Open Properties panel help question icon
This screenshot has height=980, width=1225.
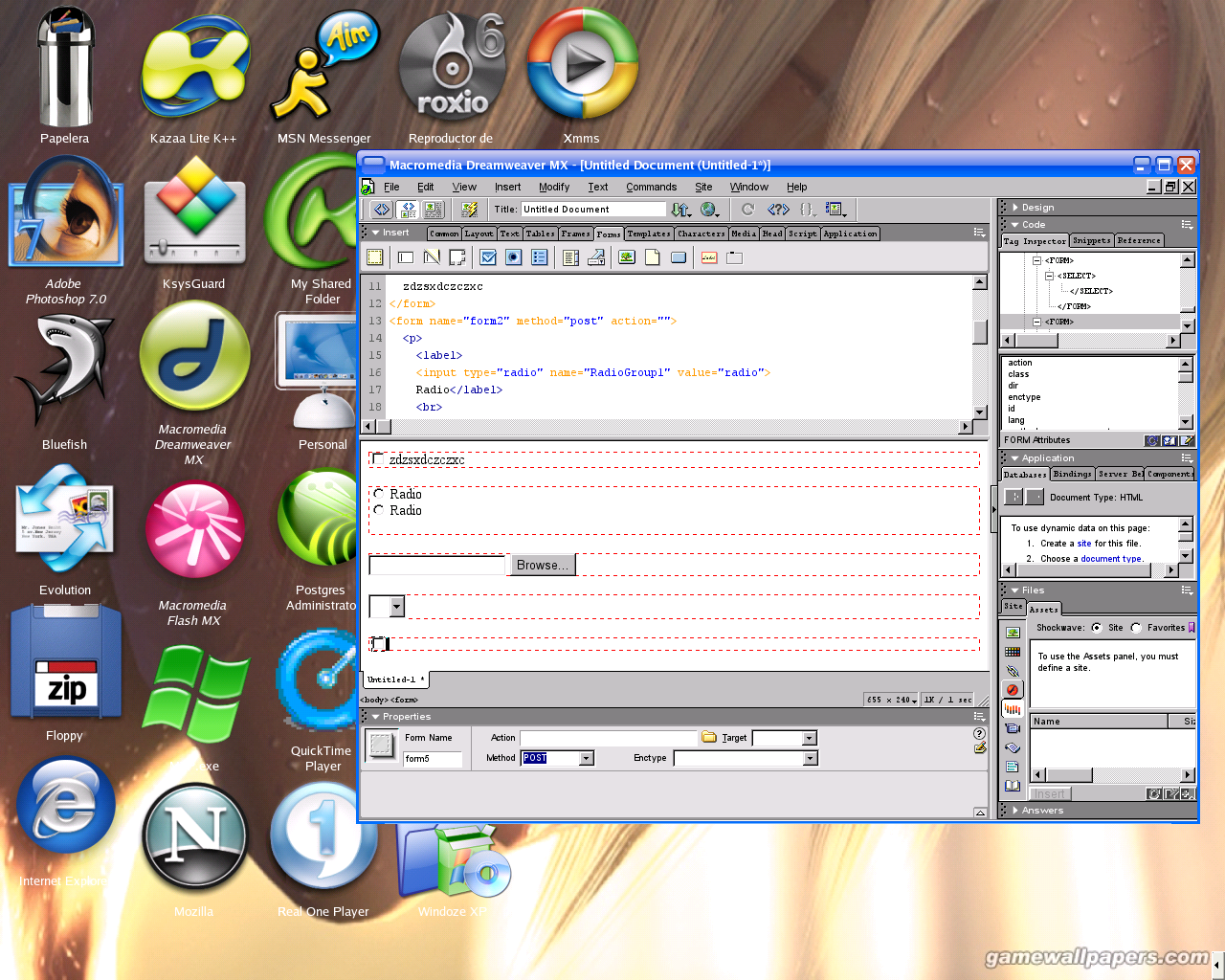coord(980,733)
